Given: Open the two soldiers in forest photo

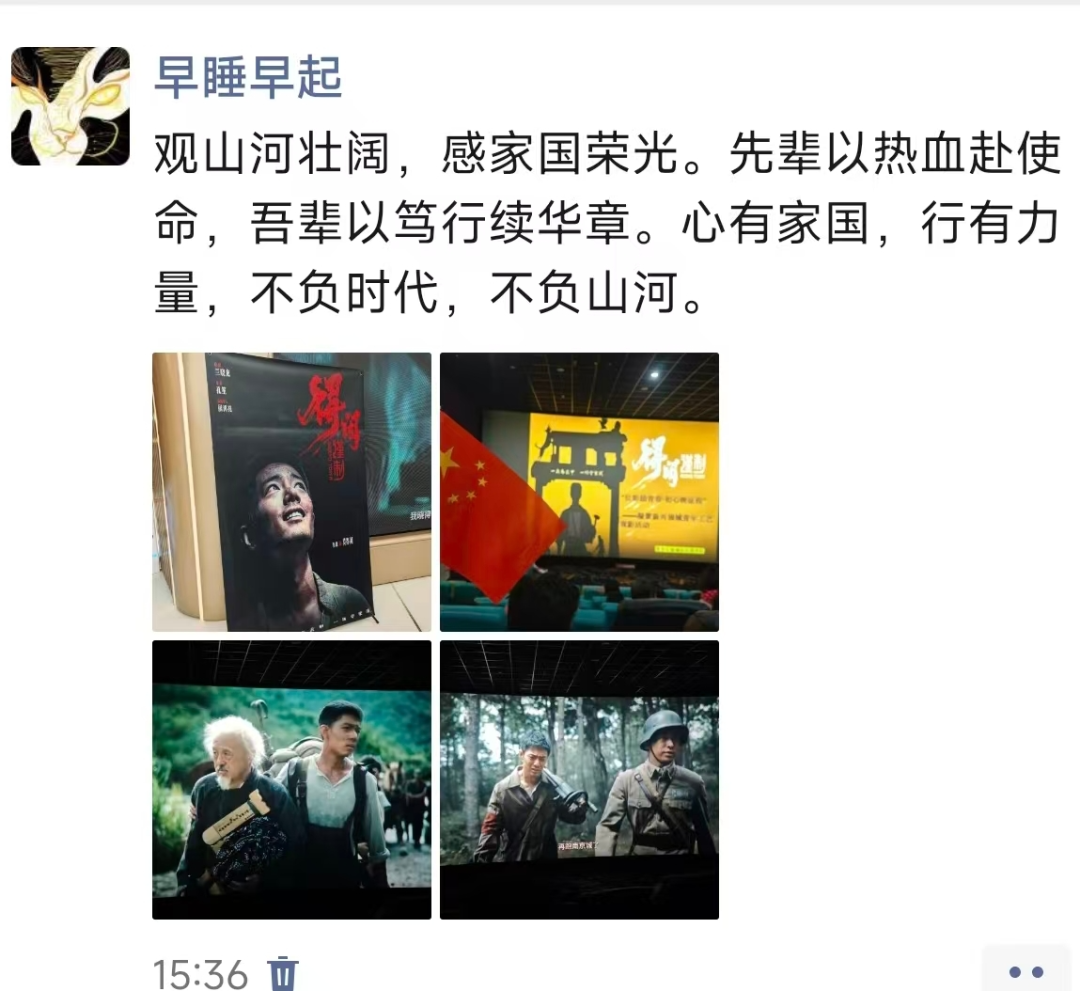Looking at the screenshot, I should [x=579, y=780].
